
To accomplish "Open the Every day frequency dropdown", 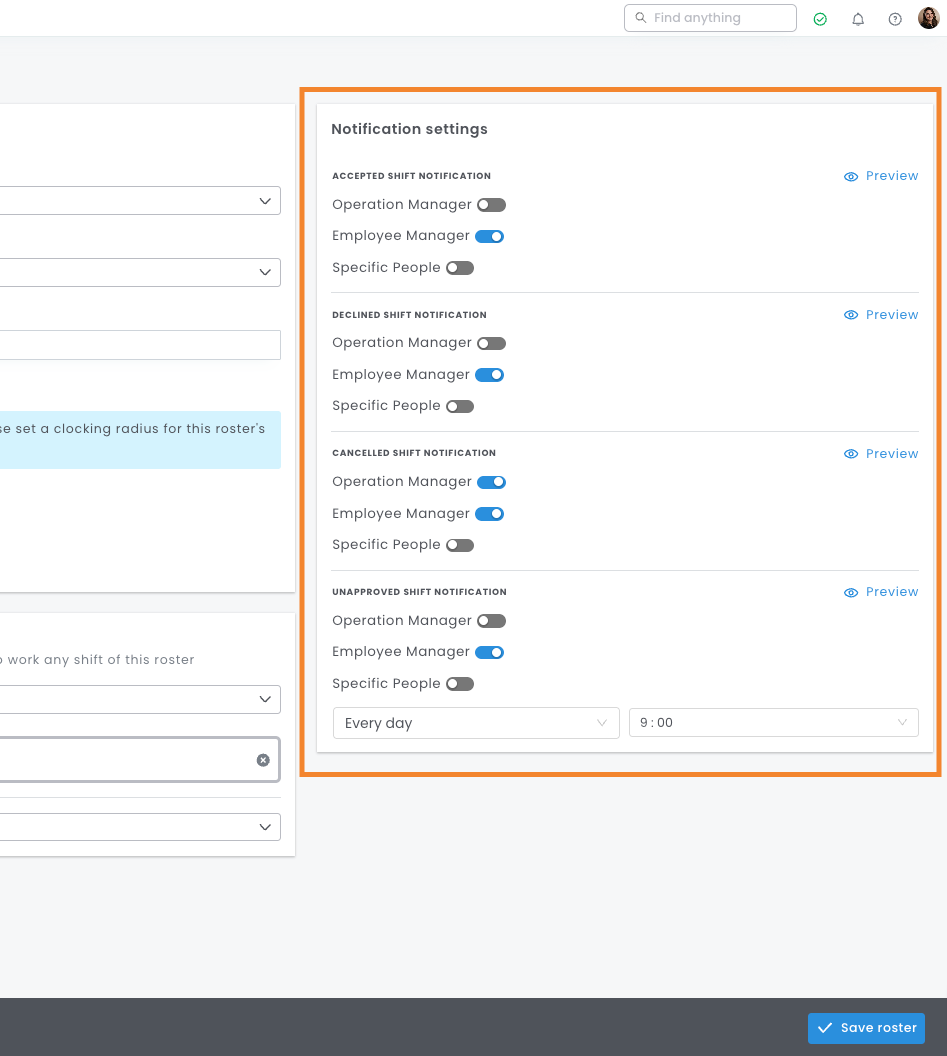I will (476, 723).
